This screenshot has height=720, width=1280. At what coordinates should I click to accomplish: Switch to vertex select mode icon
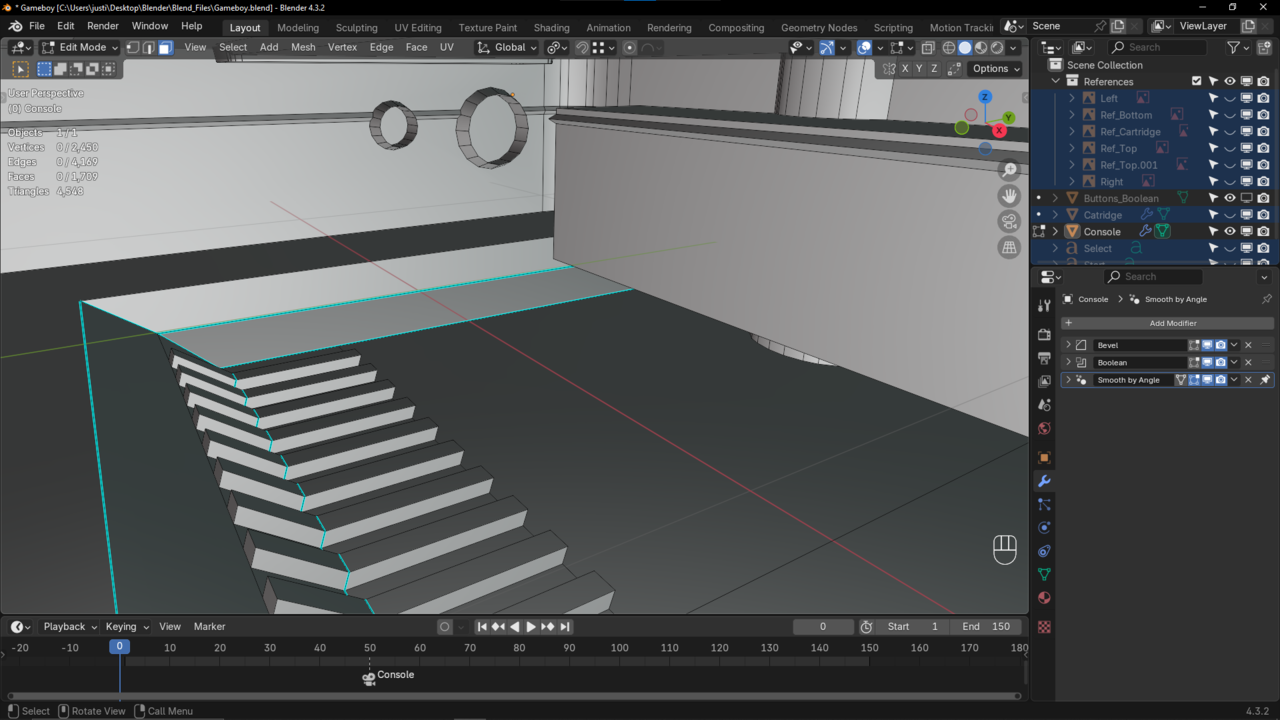133,47
